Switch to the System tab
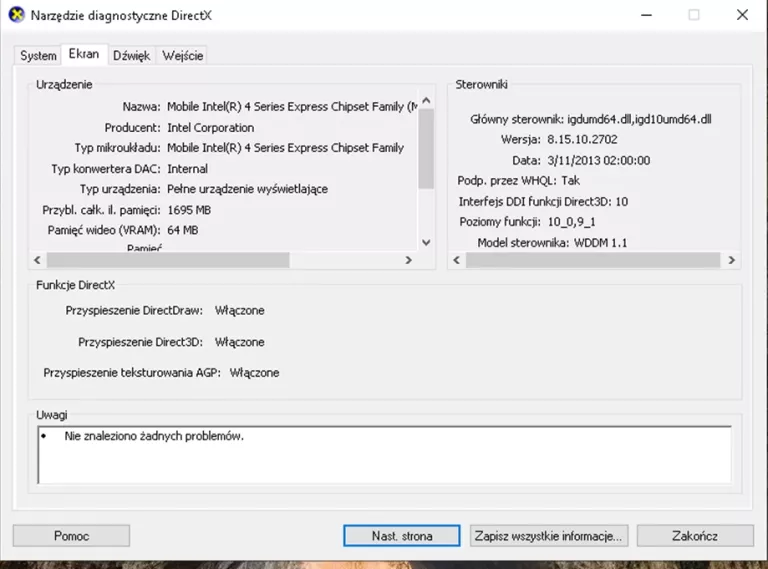The width and height of the screenshot is (768, 569). [38, 55]
